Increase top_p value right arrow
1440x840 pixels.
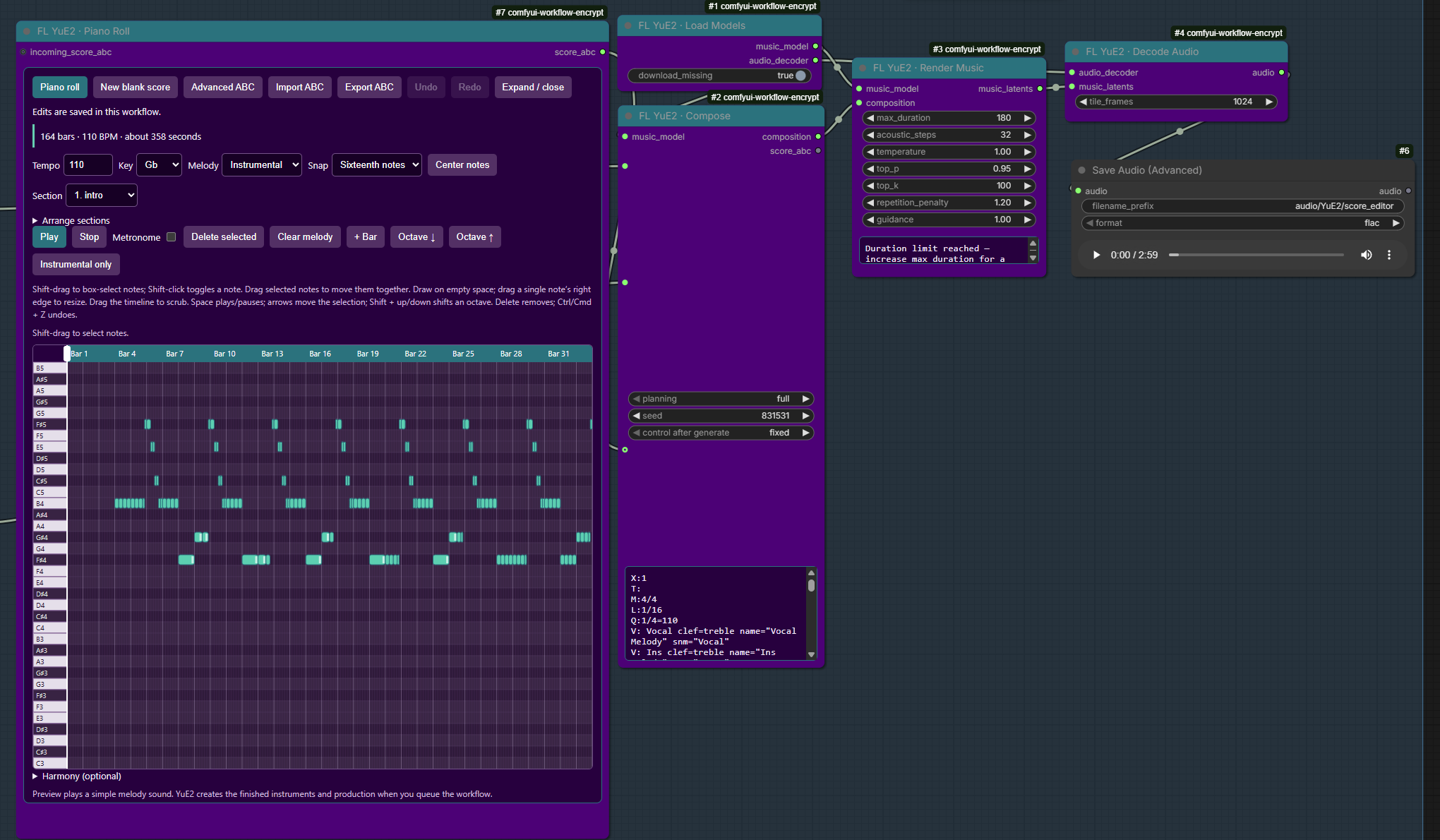(1028, 169)
